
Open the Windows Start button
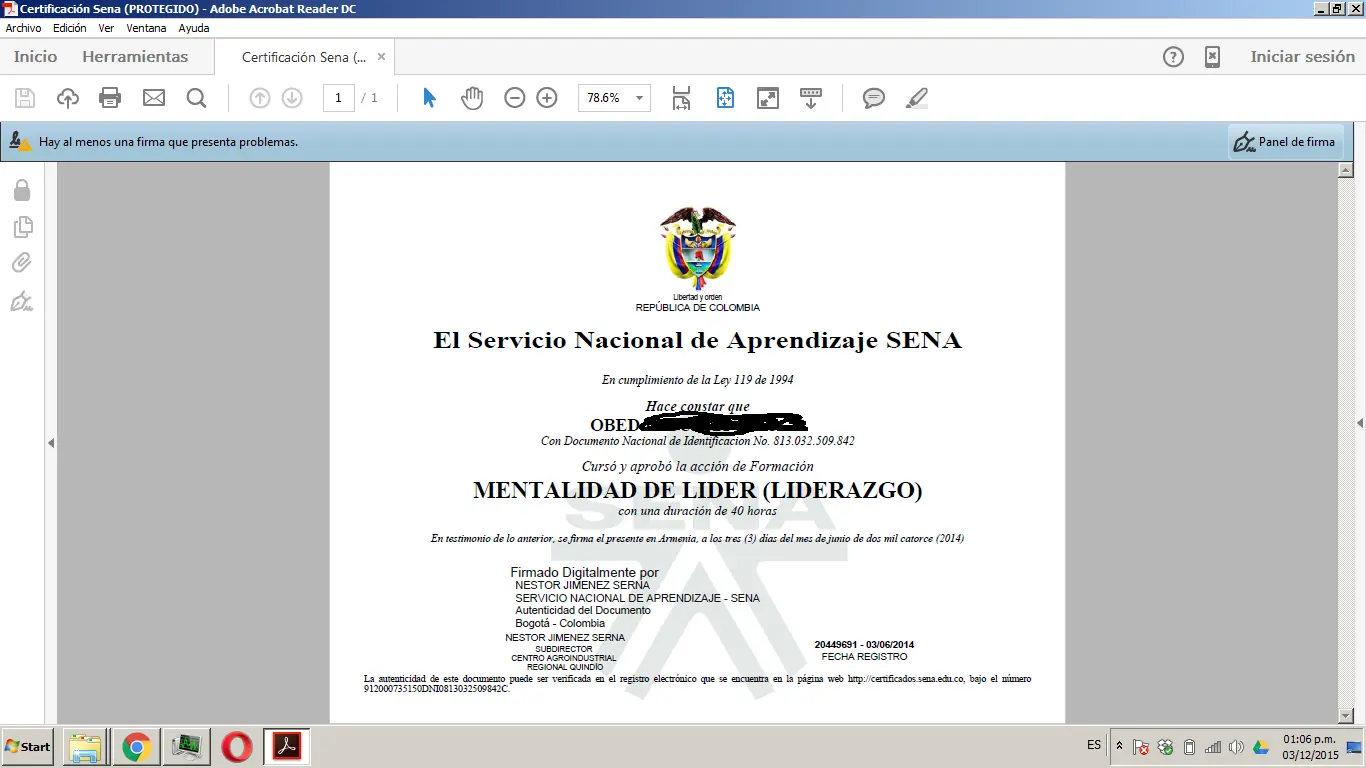[x=28, y=747]
